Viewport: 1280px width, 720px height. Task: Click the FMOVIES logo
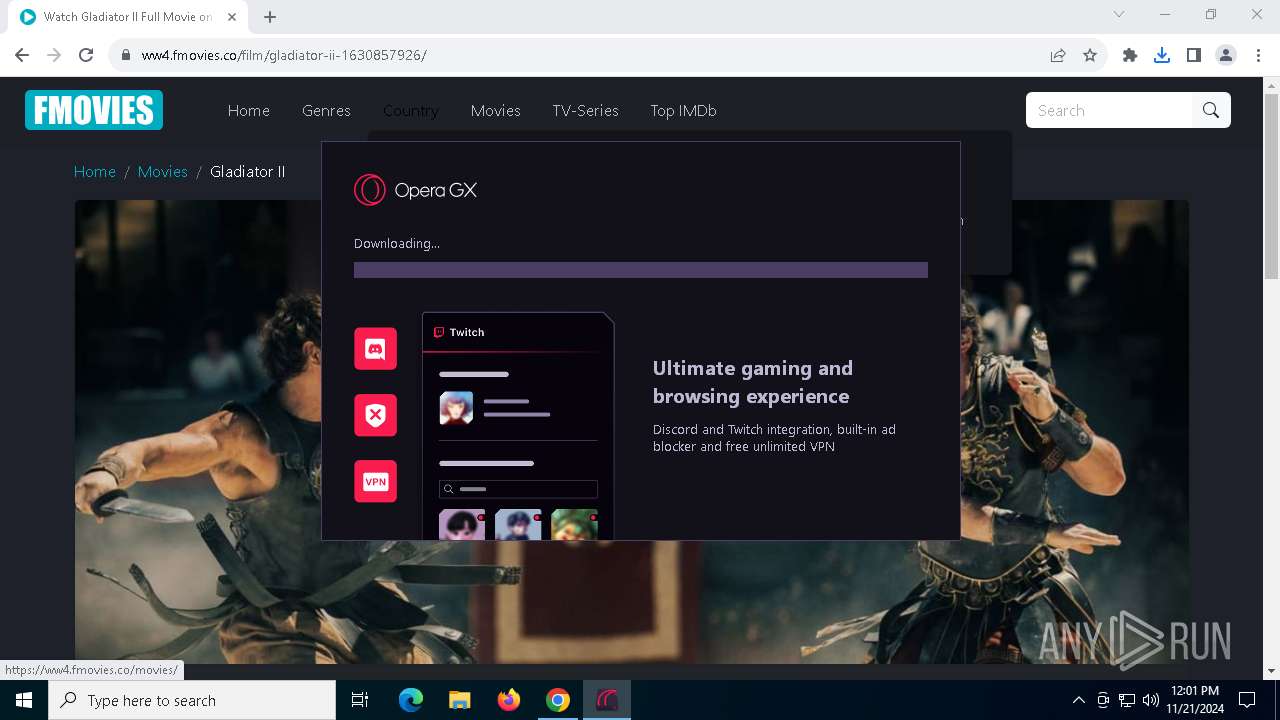coord(94,110)
